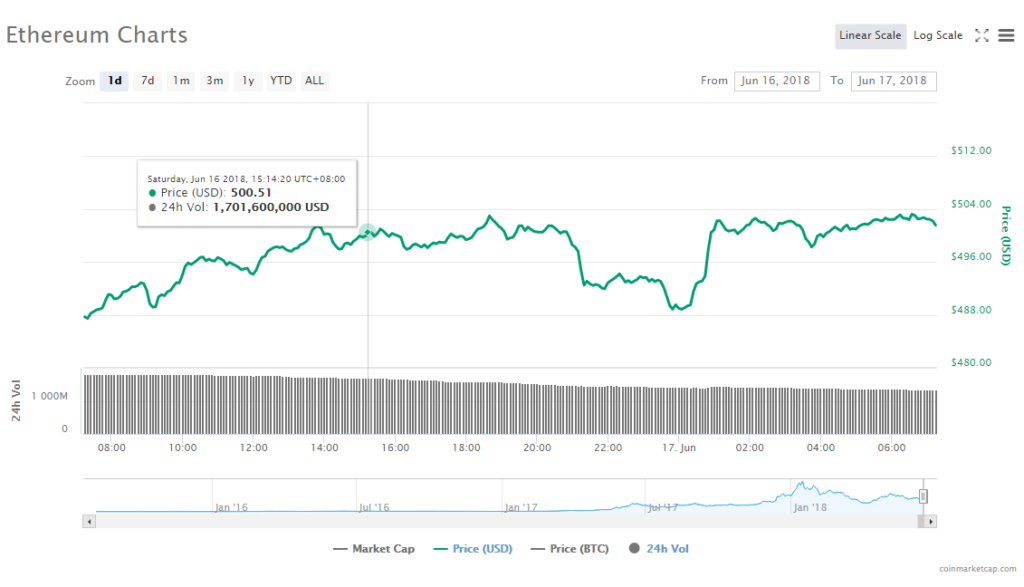
Task: Switch to Linear Scale
Action: (870, 36)
